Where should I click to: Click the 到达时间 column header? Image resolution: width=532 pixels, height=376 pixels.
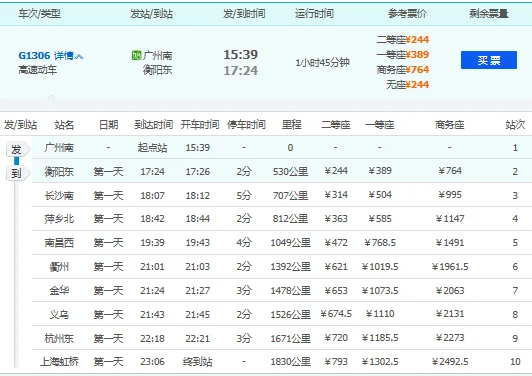[x=154, y=125]
